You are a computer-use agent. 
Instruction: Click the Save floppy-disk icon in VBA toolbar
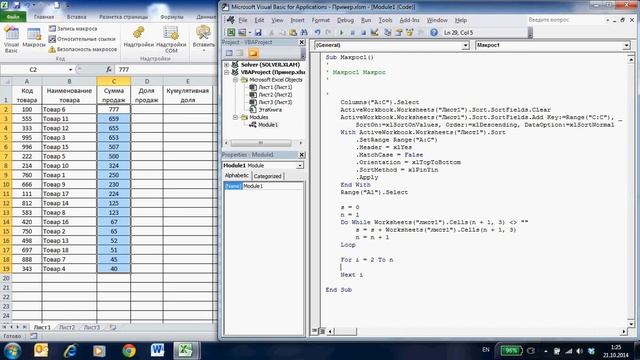point(258,32)
